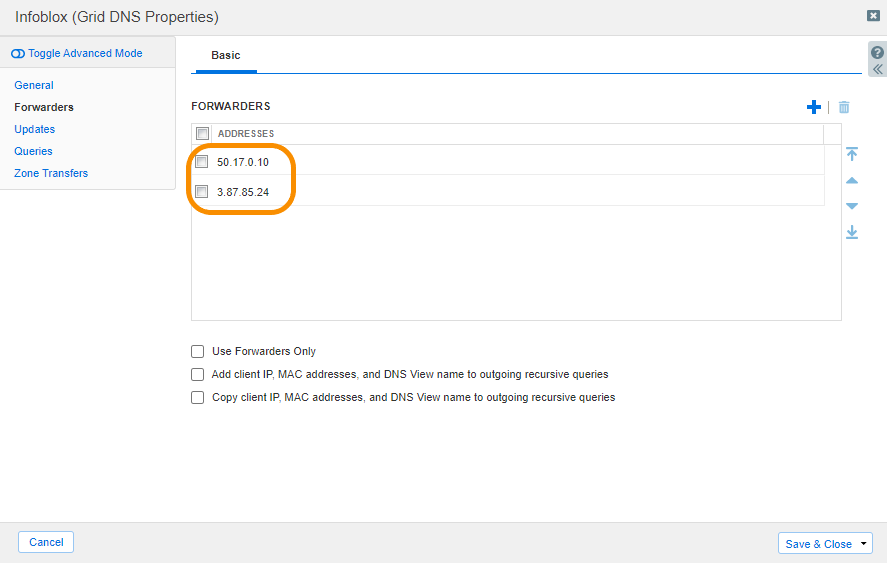Click the trash icon to delete forwarder
Image resolution: width=887 pixels, height=563 pixels.
(844, 107)
